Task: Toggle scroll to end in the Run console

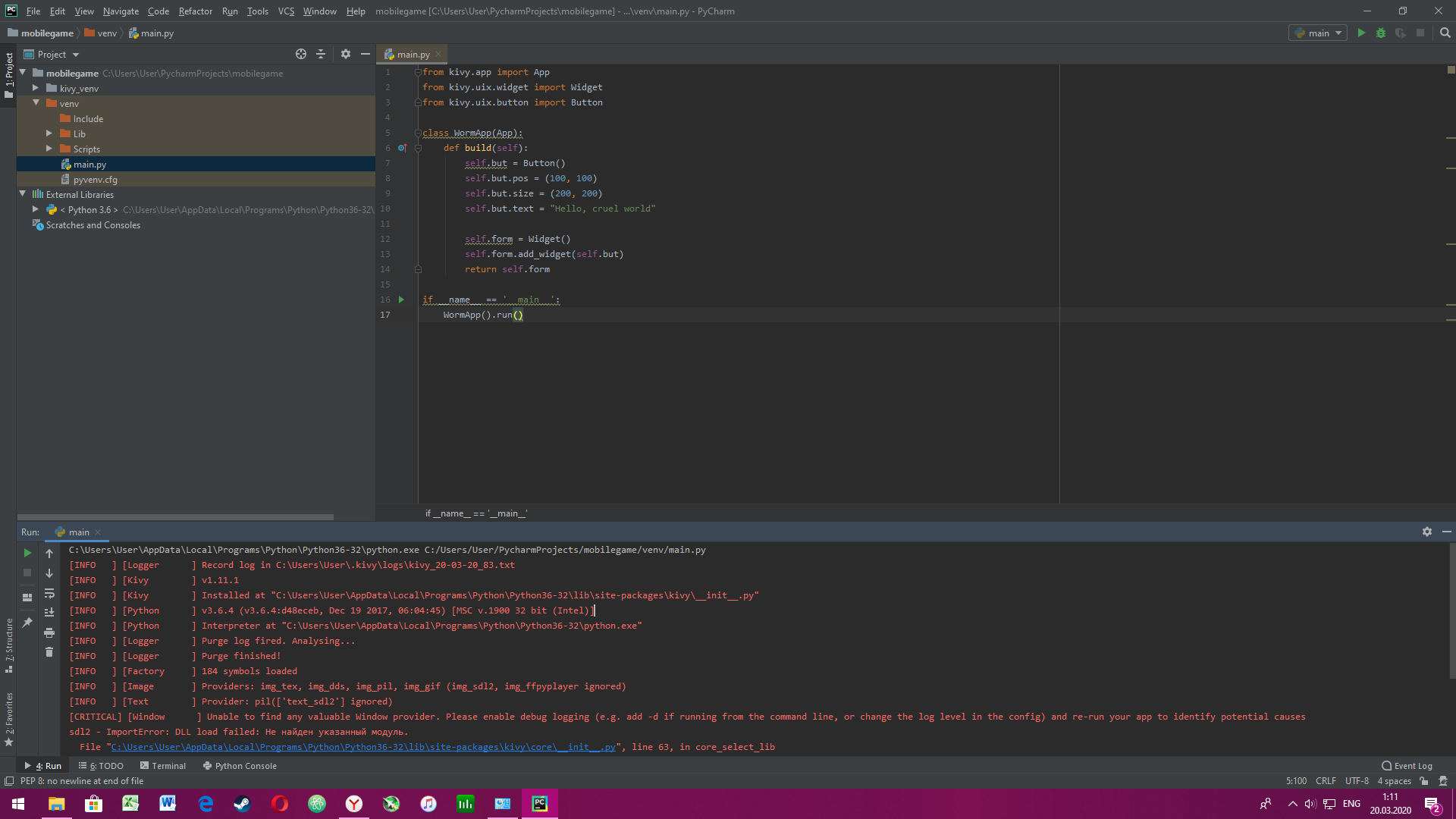Action: 49,613
